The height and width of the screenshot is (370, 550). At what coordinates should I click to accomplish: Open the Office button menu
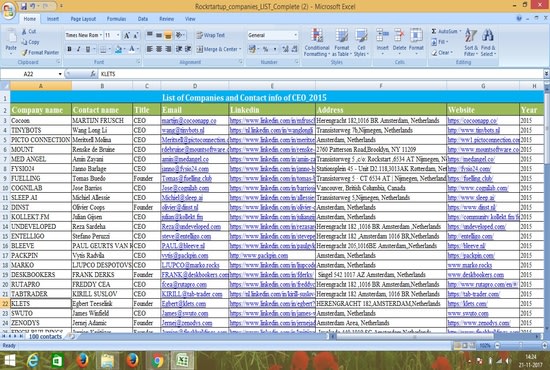tap(8, 11)
